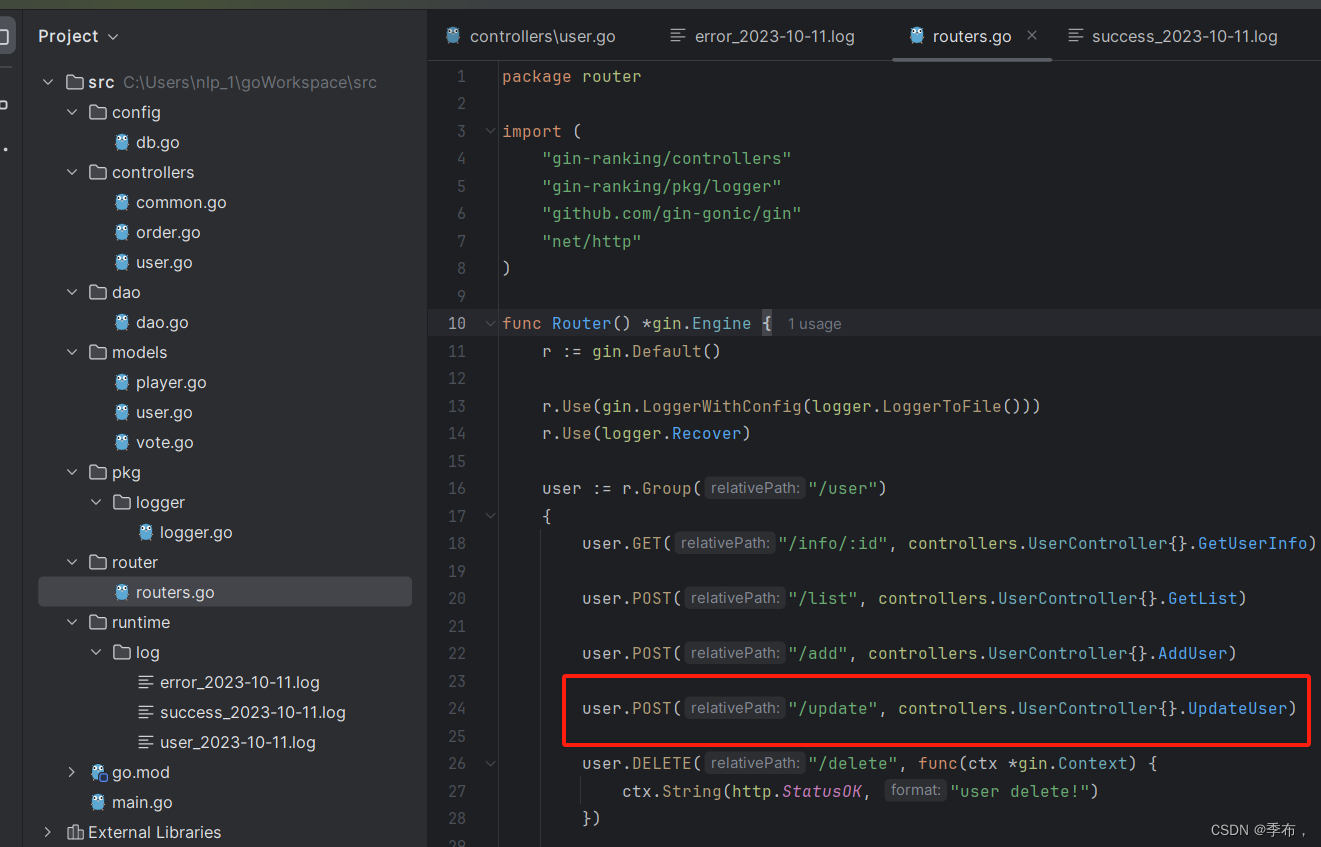1321x847 pixels.
Task: Click the Go gopher icon for db.go
Action: (x=122, y=142)
